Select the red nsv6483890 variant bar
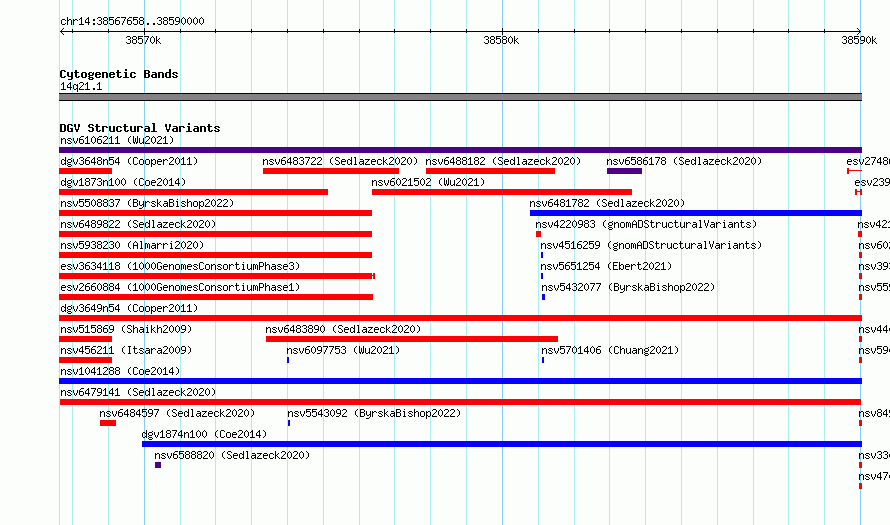The image size is (890, 525). point(412,339)
